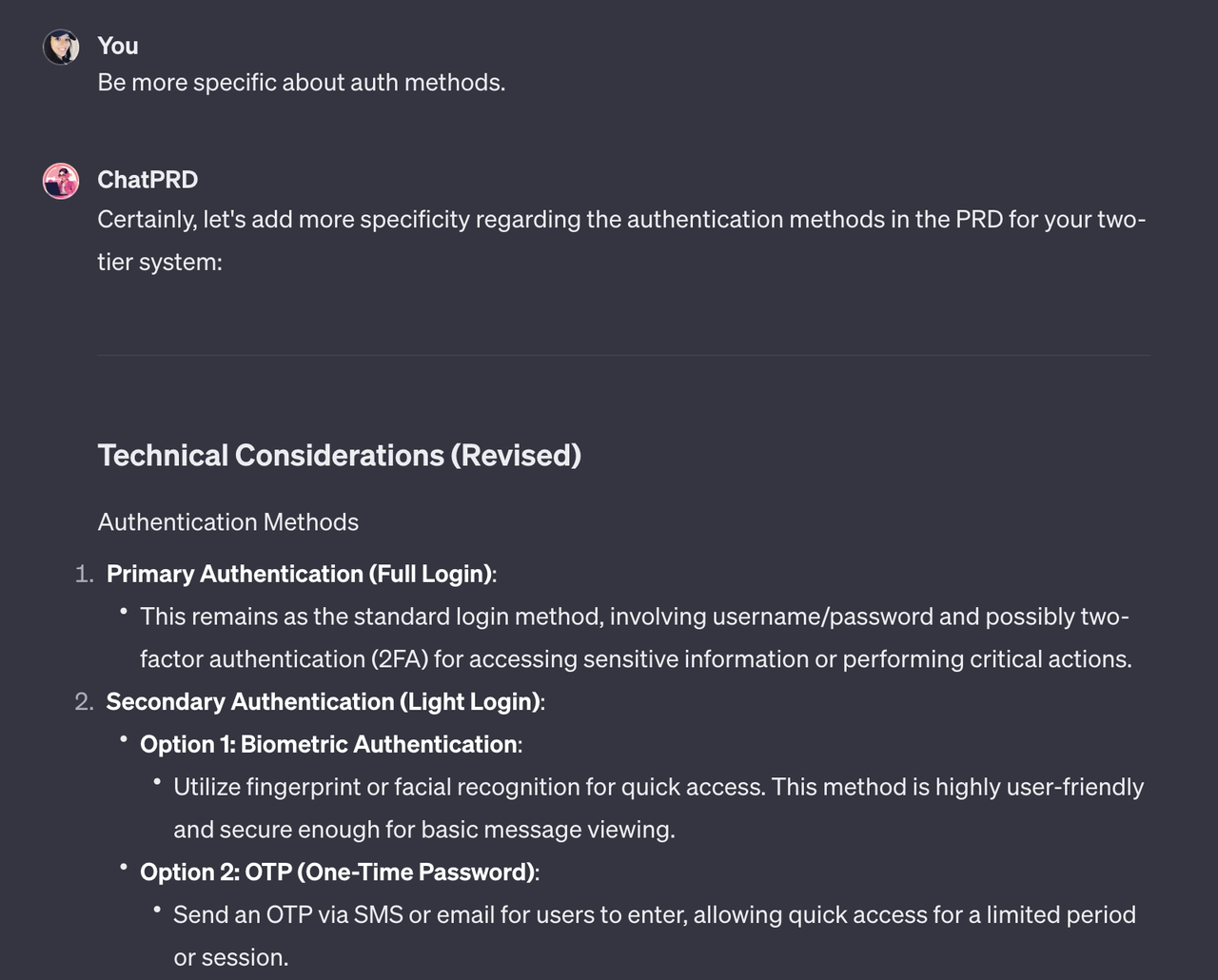Click the horizontal divider line below intro

coord(624,355)
